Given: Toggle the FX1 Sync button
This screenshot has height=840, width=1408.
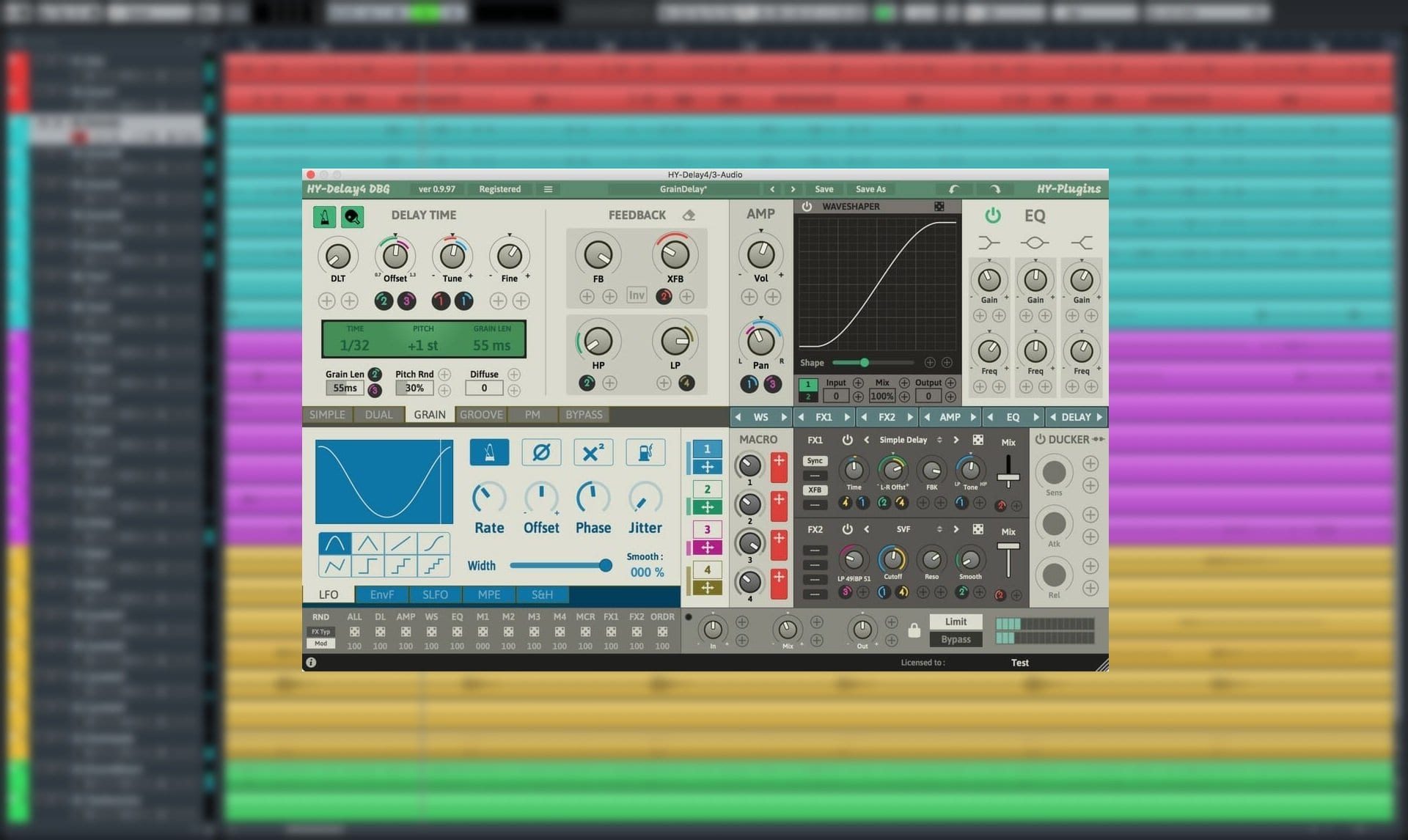Looking at the screenshot, I should click(815, 461).
